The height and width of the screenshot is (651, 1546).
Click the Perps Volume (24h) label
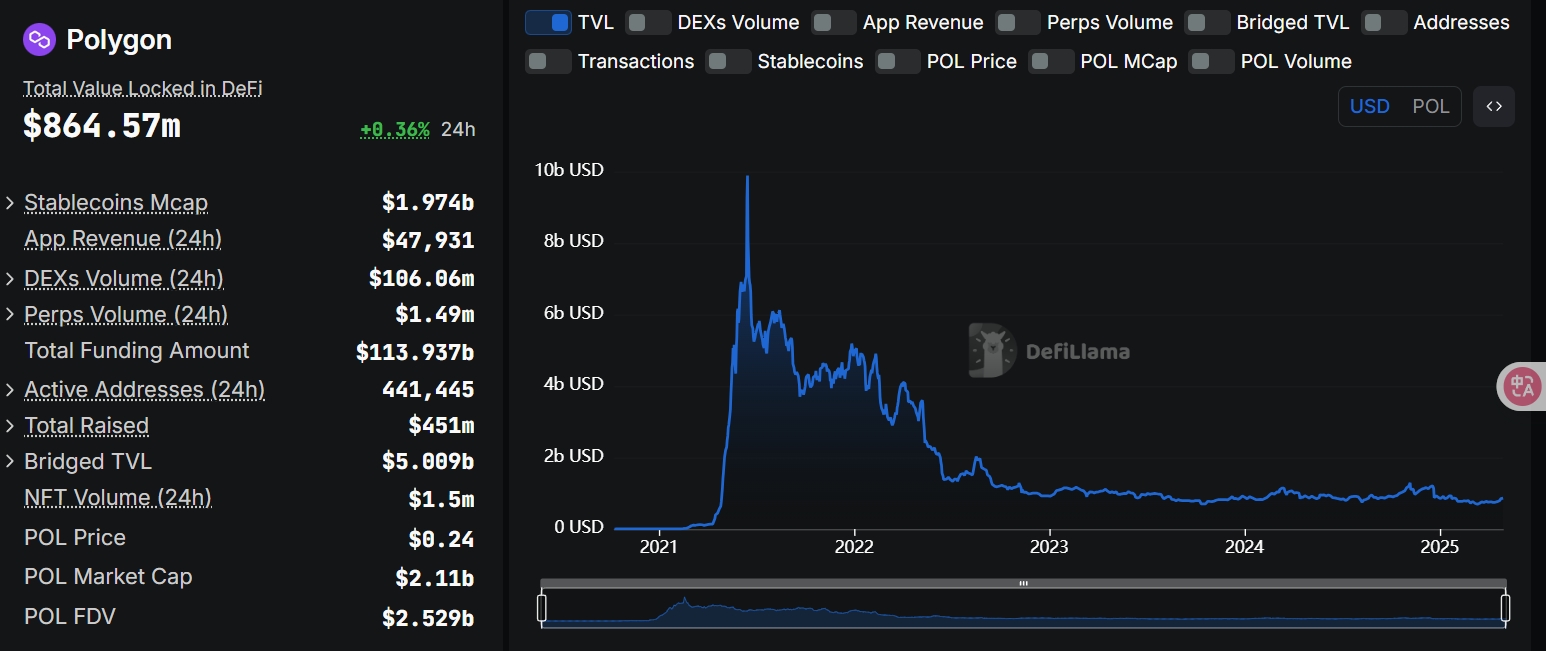tap(126, 314)
